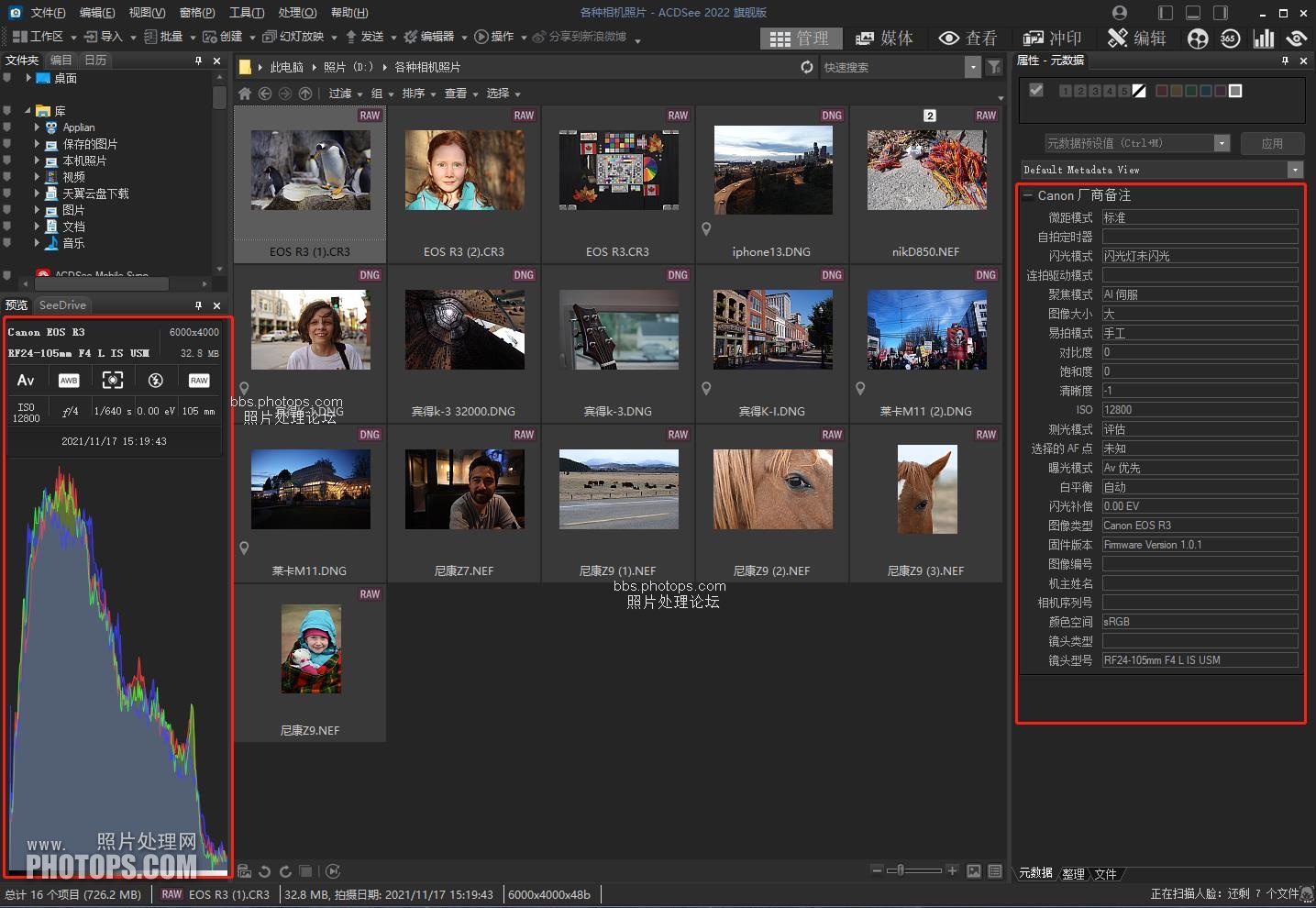Click the ACDSee app logo in title bar

click(14, 12)
